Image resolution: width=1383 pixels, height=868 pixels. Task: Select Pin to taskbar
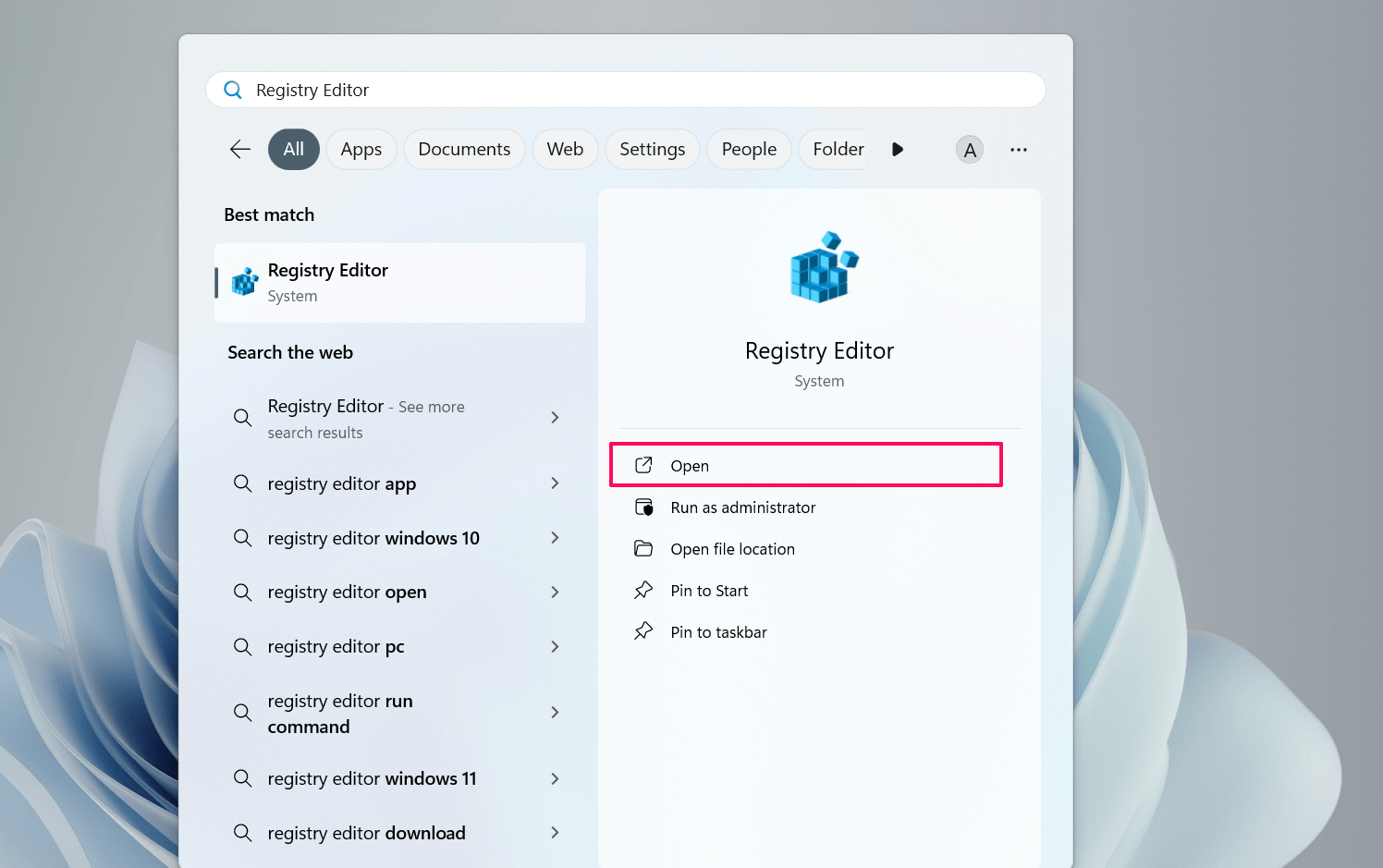pos(719,632)
